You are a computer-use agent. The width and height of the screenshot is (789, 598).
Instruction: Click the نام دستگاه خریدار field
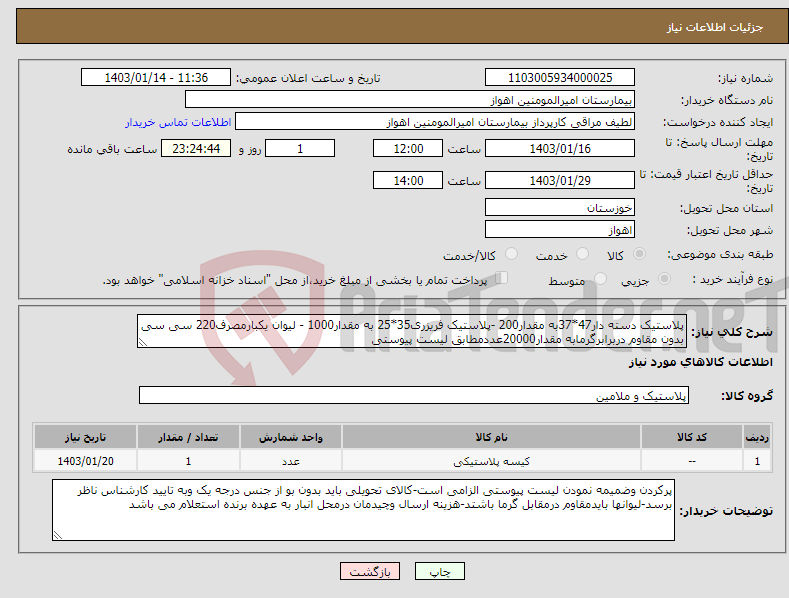(x=410, y=100)
